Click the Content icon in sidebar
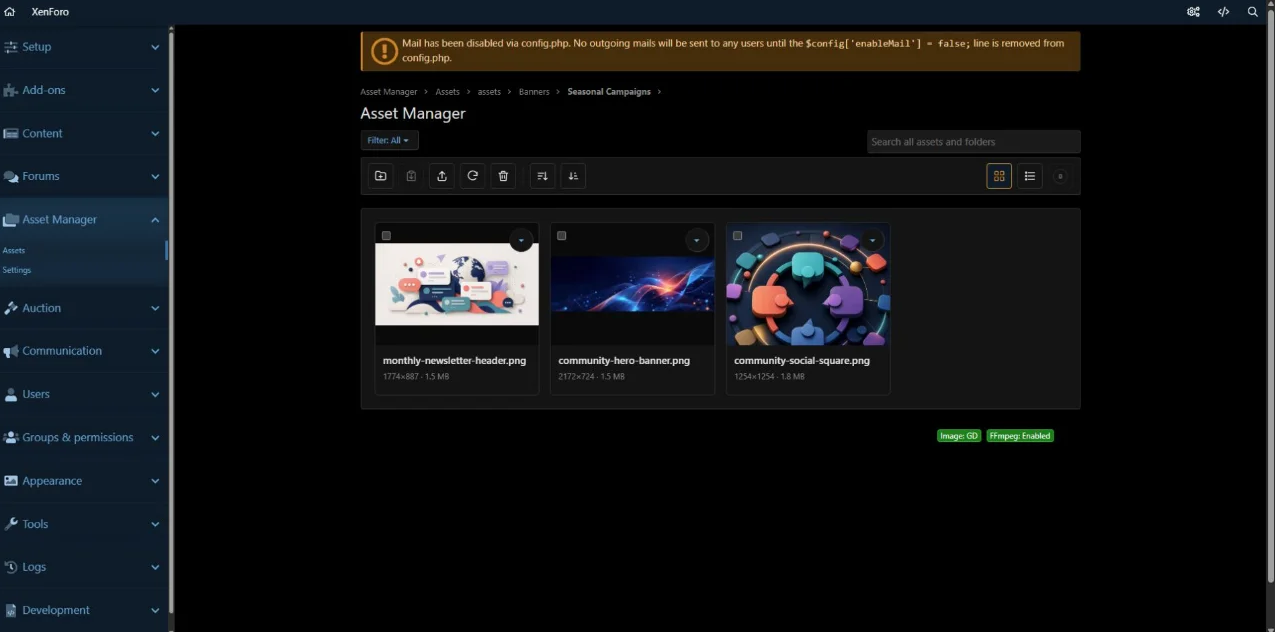 click(11, 133)
